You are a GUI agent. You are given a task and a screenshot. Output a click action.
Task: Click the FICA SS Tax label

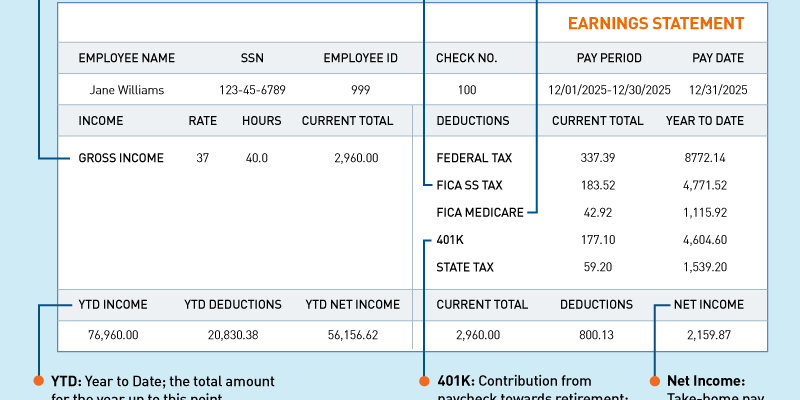tap(469, 185)
